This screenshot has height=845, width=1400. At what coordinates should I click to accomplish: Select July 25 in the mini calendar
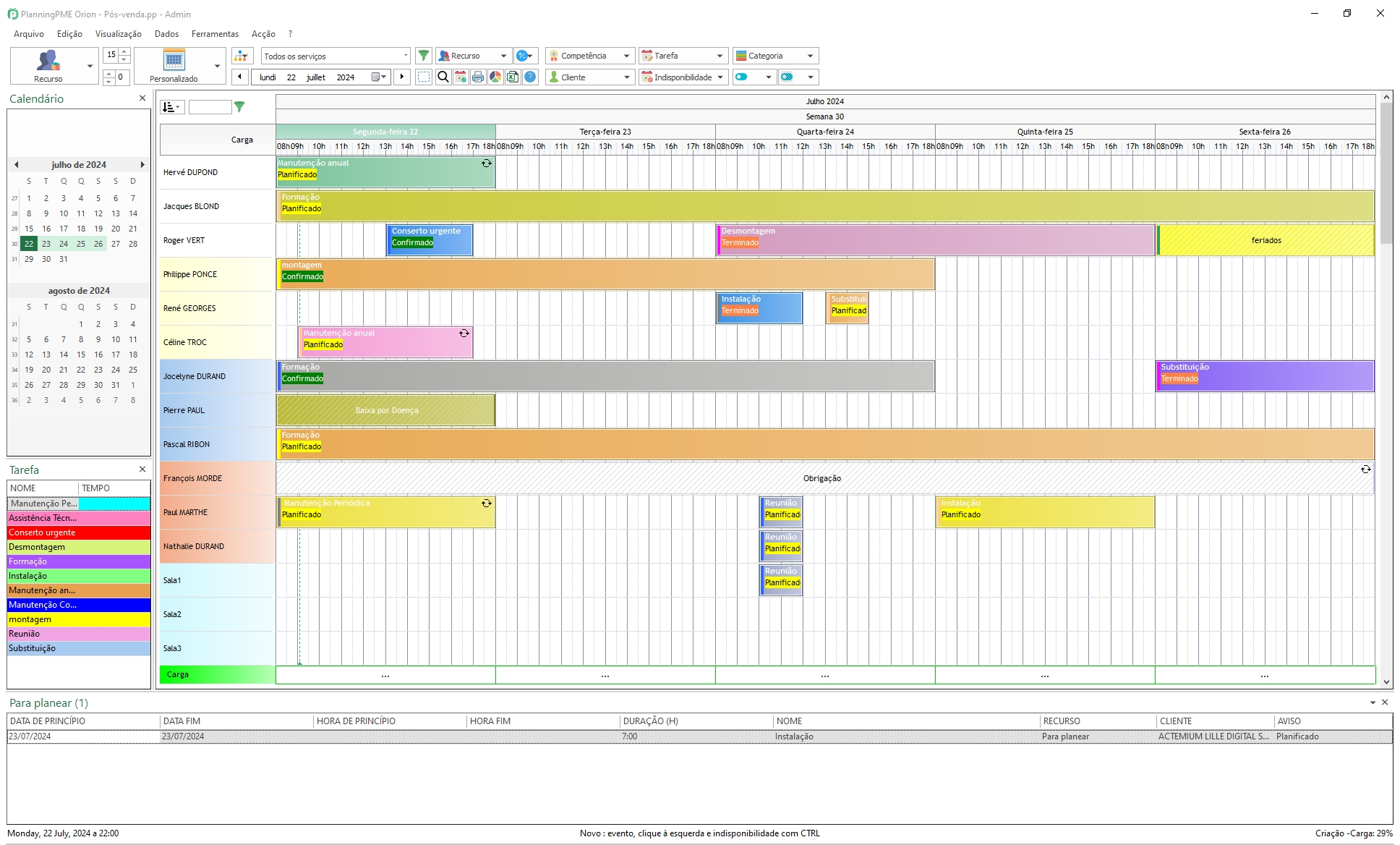tap(81, 244)
